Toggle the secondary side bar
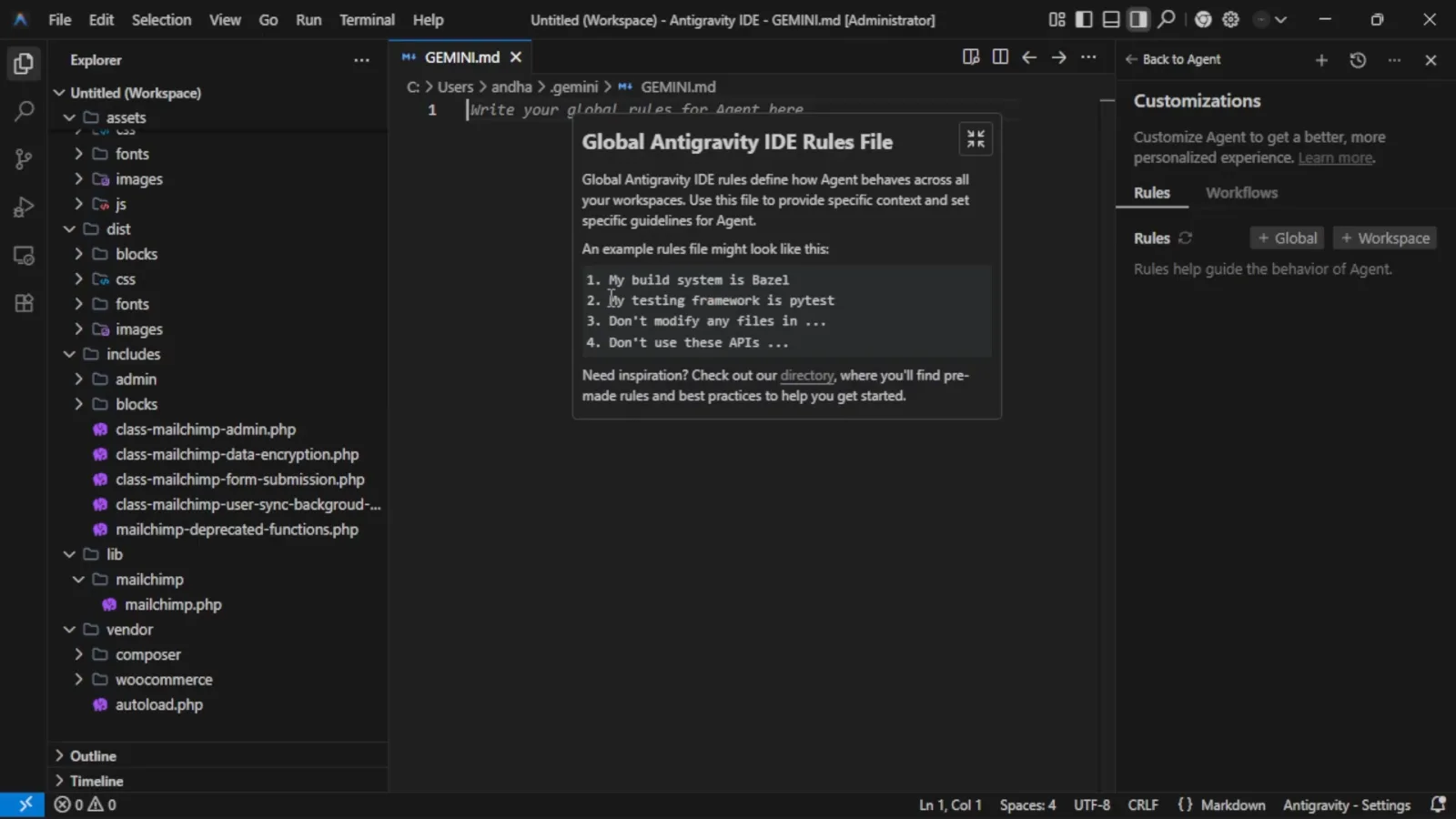The height and width of the screenshot is (819, 1456). pyautogui.click(x=1138, y=19)
